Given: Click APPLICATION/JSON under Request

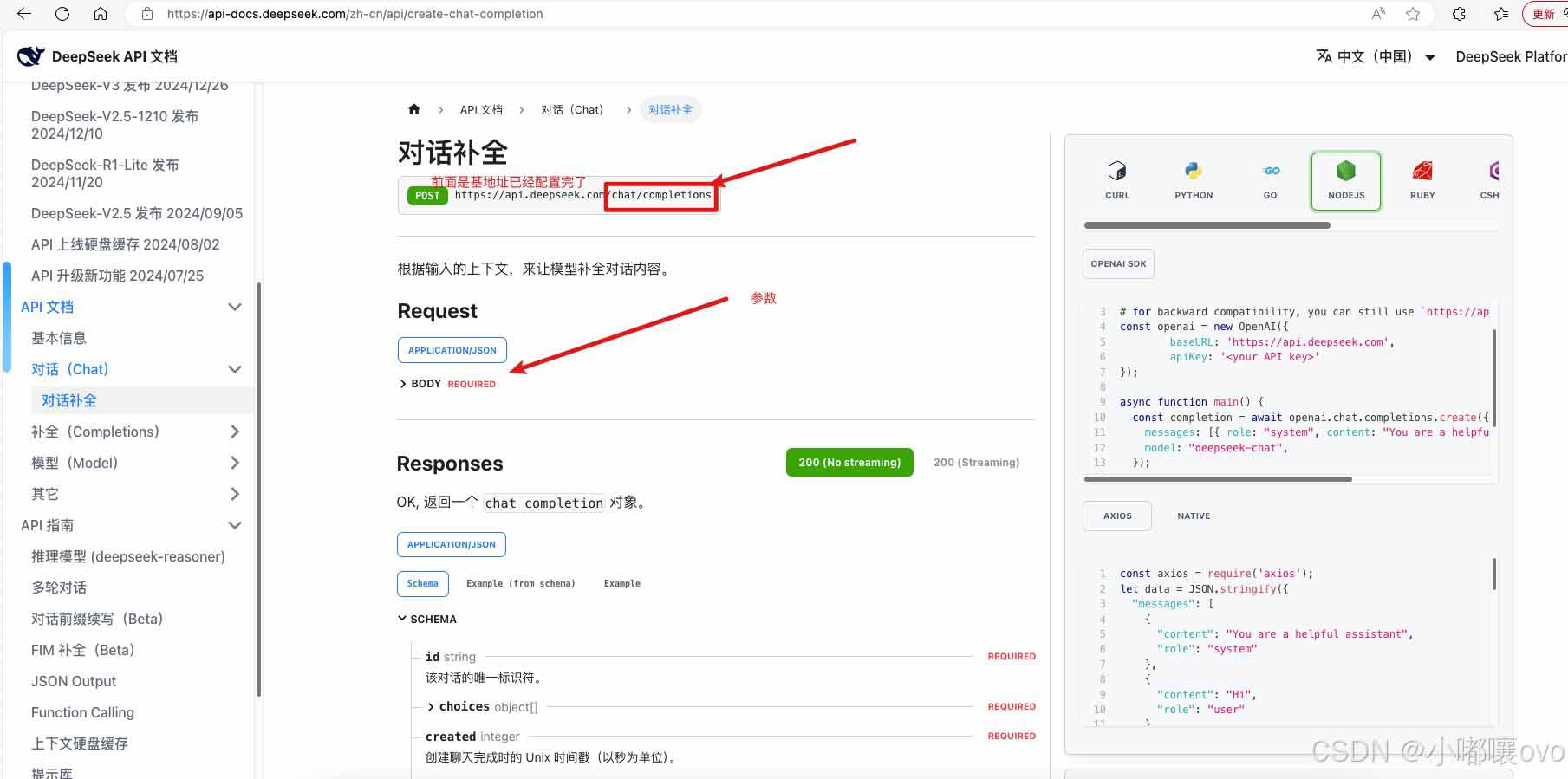Looking at the screenshot, I should coord(452,350).
